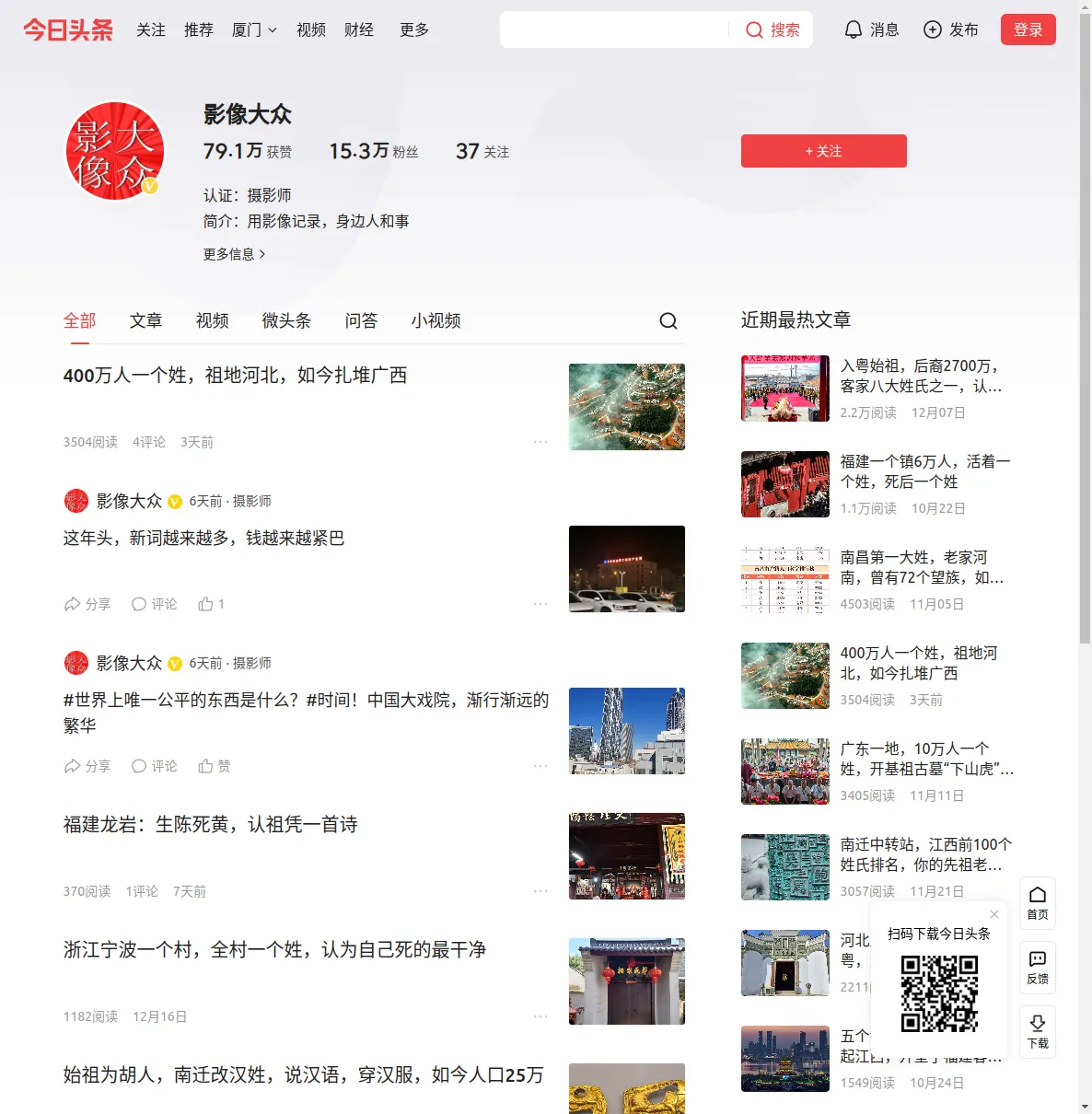Screen dimensions: 1092x1114
Task: Go to 首页 via floating home icon
Action: click(1038, 903)
